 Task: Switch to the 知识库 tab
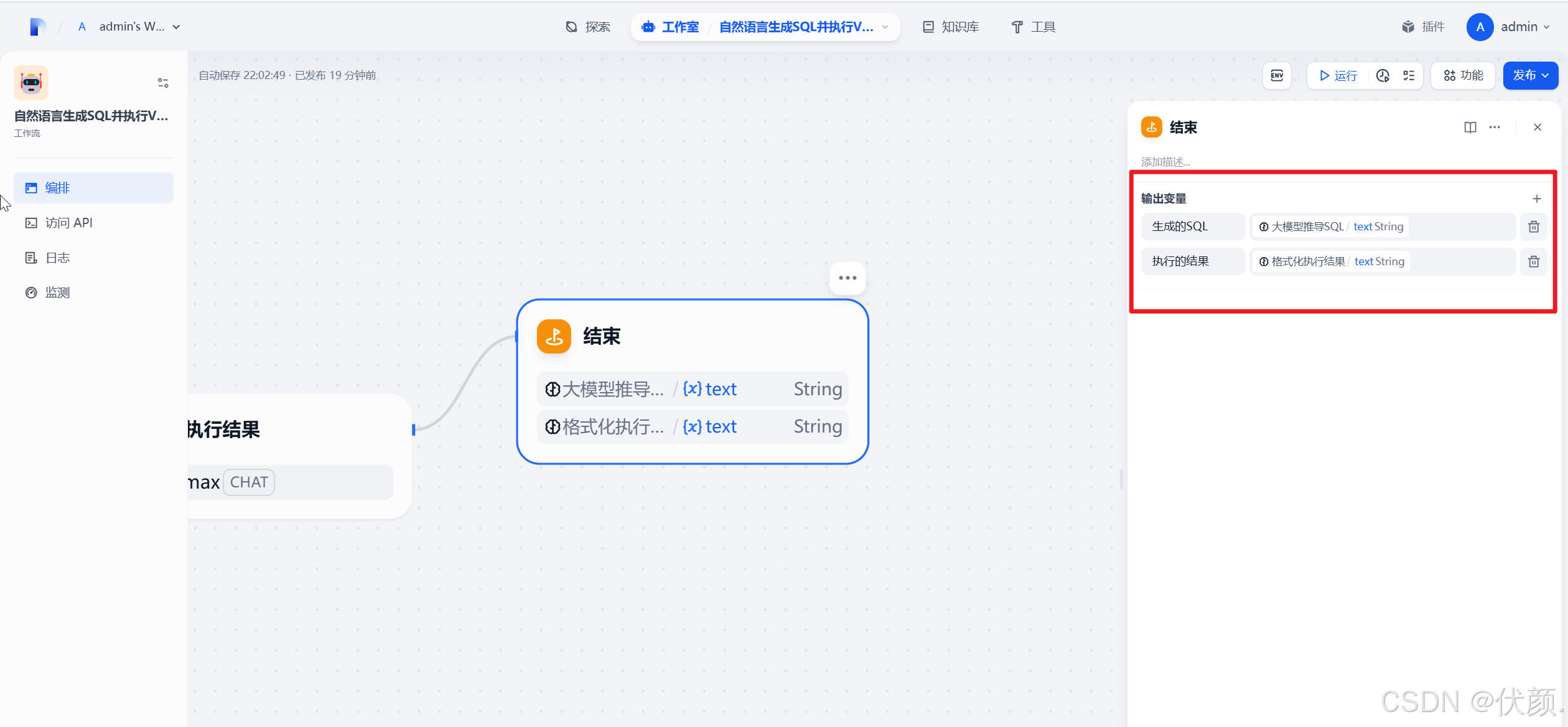[951, 27]
